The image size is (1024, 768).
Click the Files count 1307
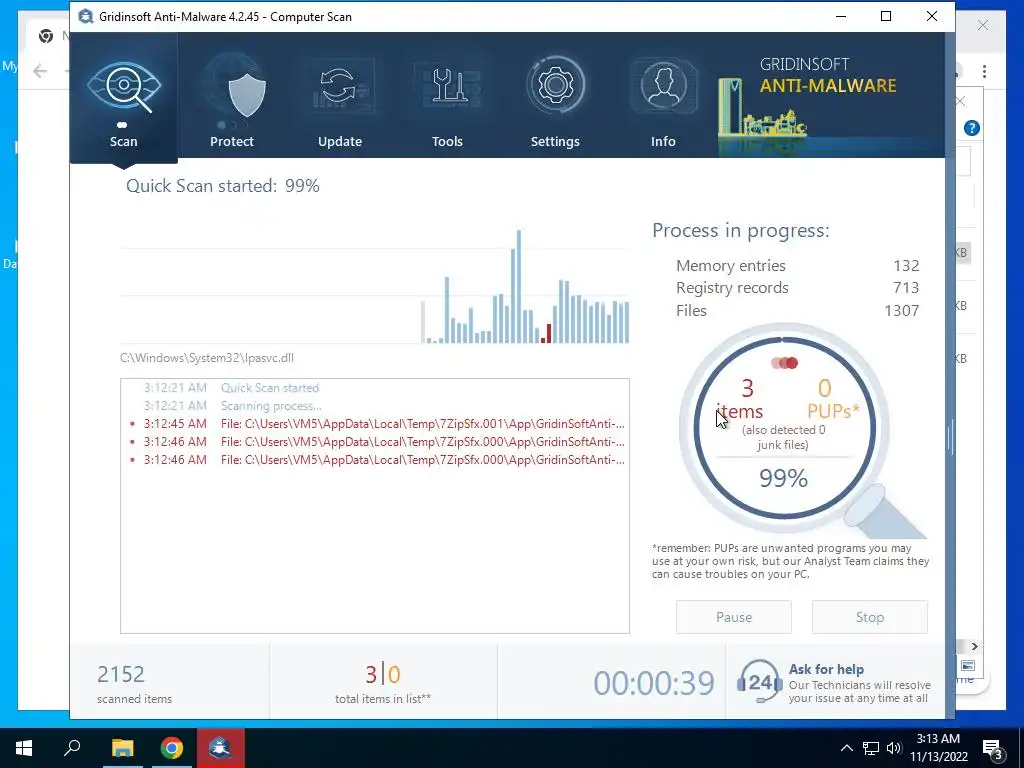click(902, 310)
